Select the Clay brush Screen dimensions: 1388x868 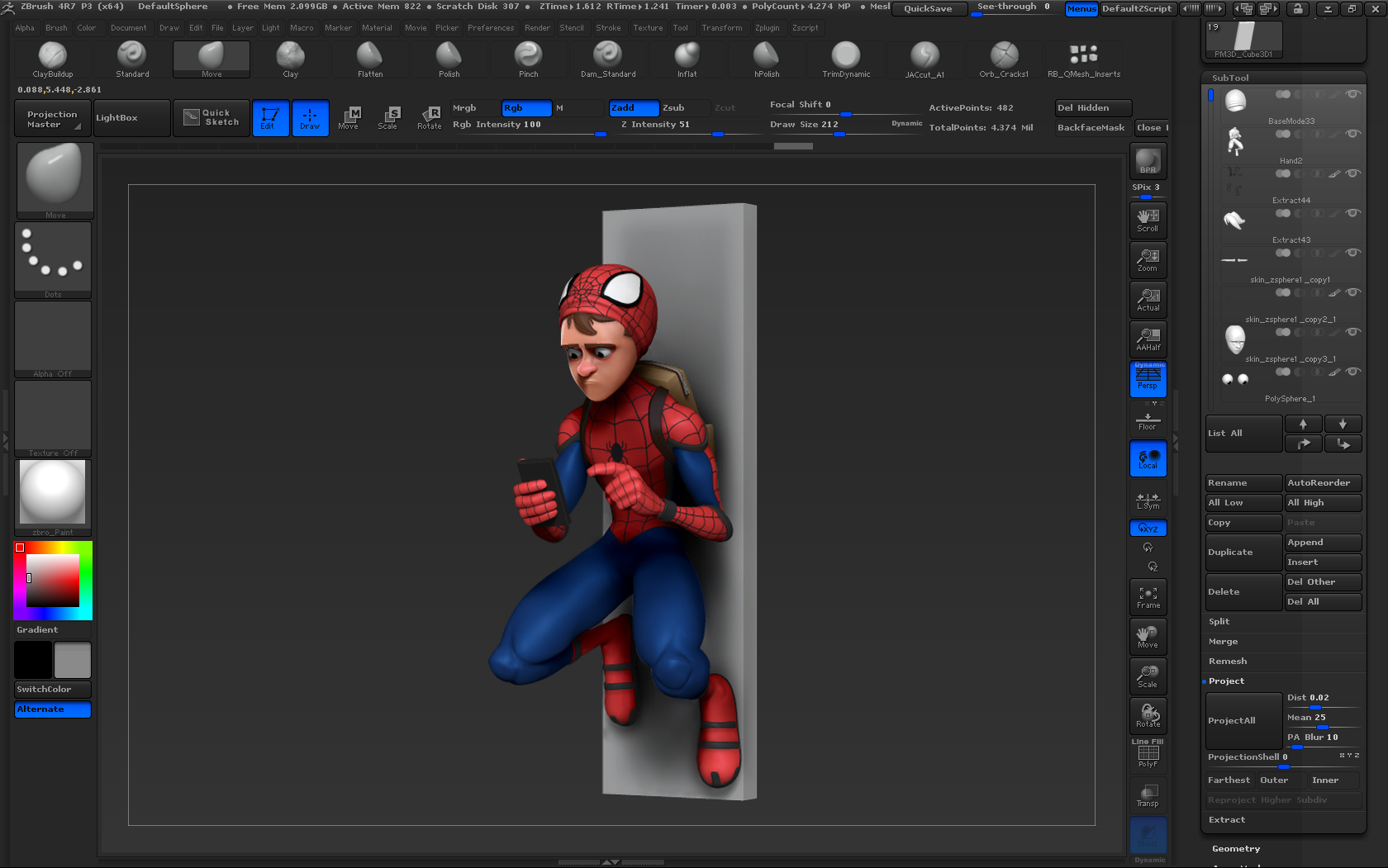click(x=291, y=59)
